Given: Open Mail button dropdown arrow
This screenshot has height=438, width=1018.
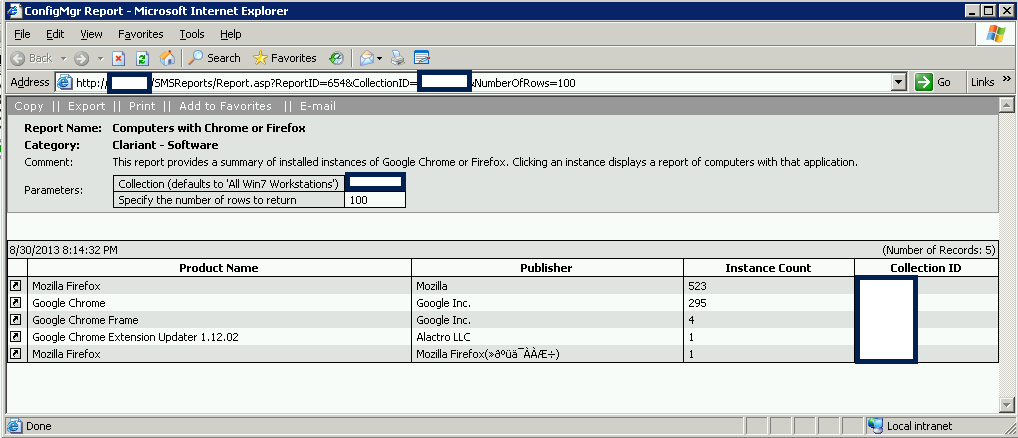Looking at the screenshot, I should click(x=379, y=58).
